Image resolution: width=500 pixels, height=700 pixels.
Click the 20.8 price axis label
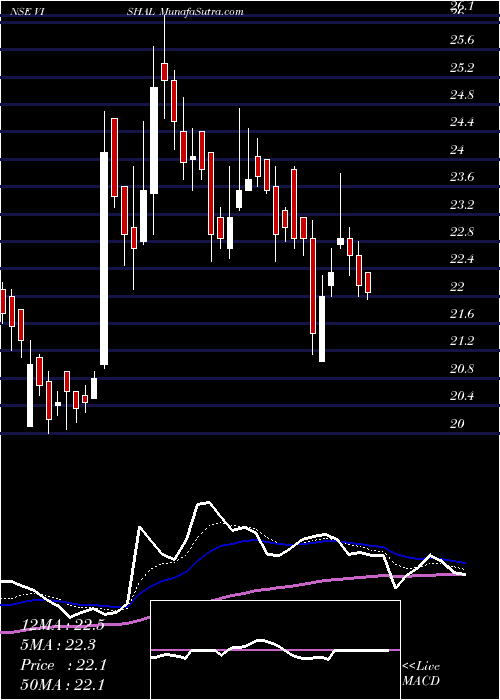coord(462,369)
